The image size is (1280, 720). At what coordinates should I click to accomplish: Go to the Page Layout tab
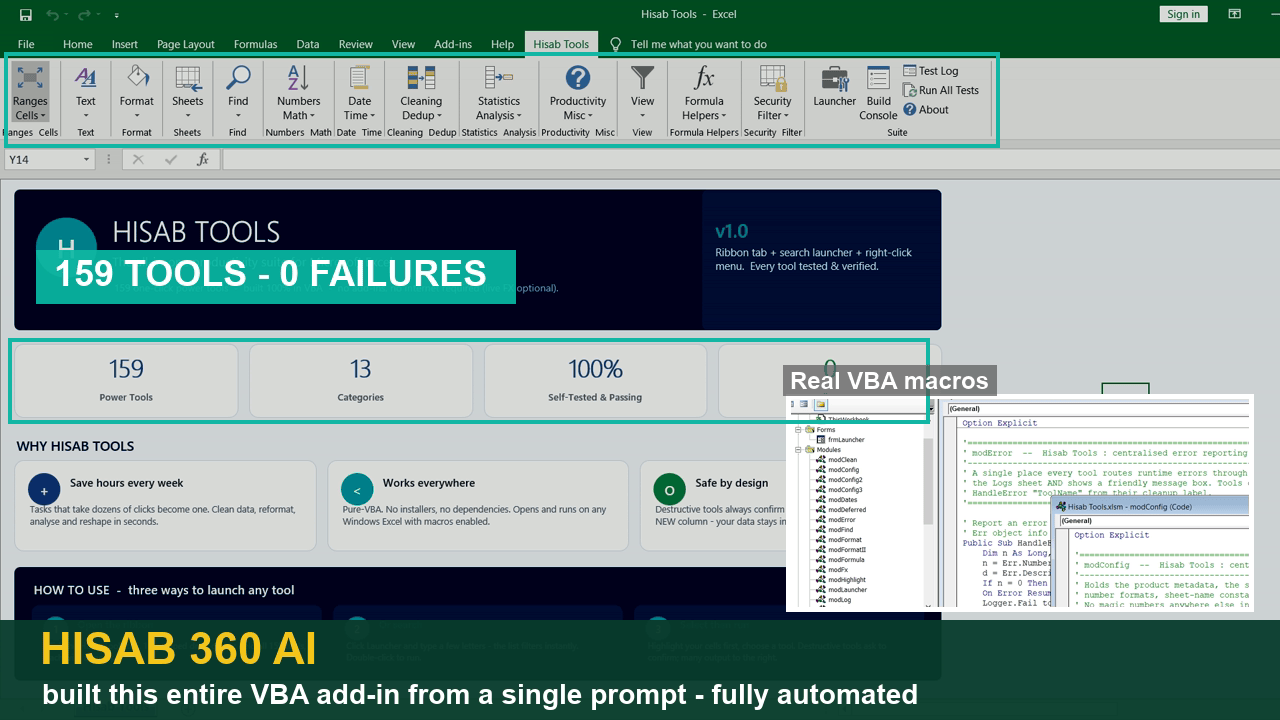tap(185, 44)
